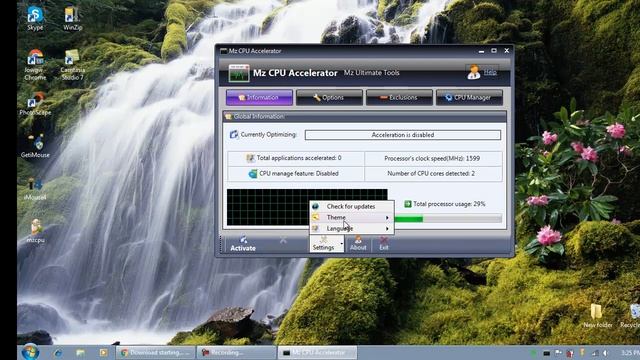Click the Action Center flag tray icon

point(558,353)
